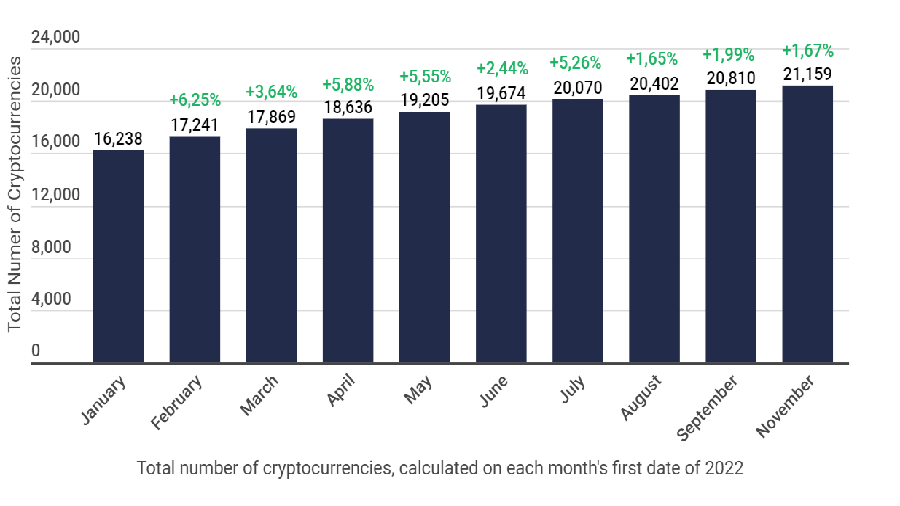This screenshot has height=506, width=900.
Task: Click the +5,88% percentage label
Action: click(348, 85)
